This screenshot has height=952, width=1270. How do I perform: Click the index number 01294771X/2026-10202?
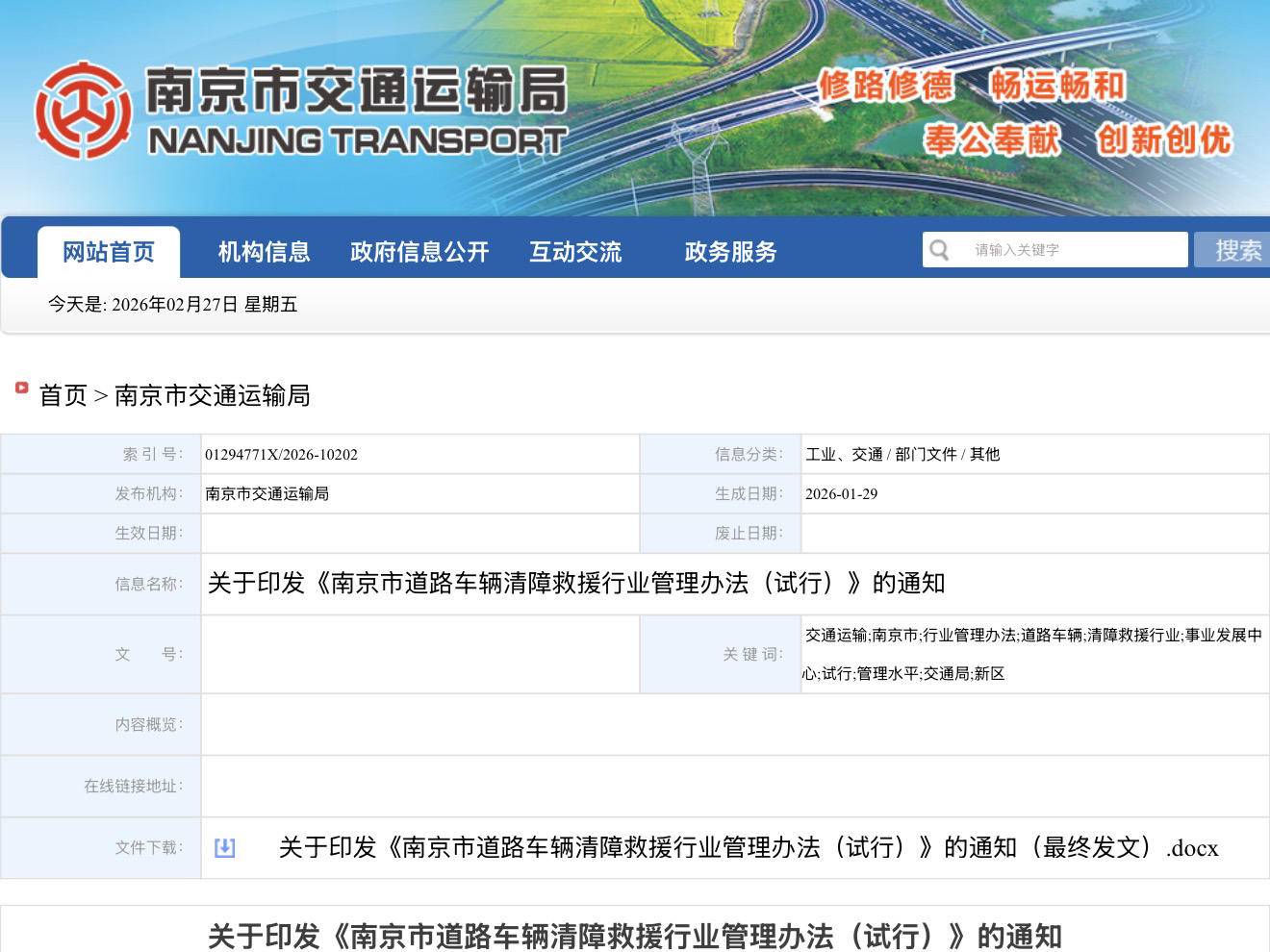(x=281, y=455)
